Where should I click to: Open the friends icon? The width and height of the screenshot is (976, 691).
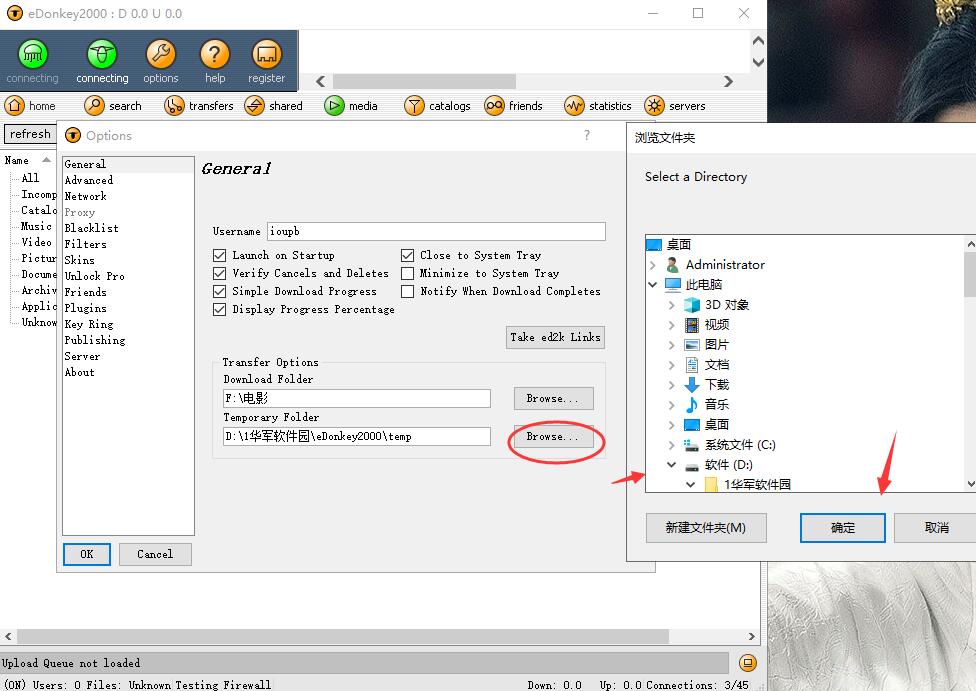[494, 106]
